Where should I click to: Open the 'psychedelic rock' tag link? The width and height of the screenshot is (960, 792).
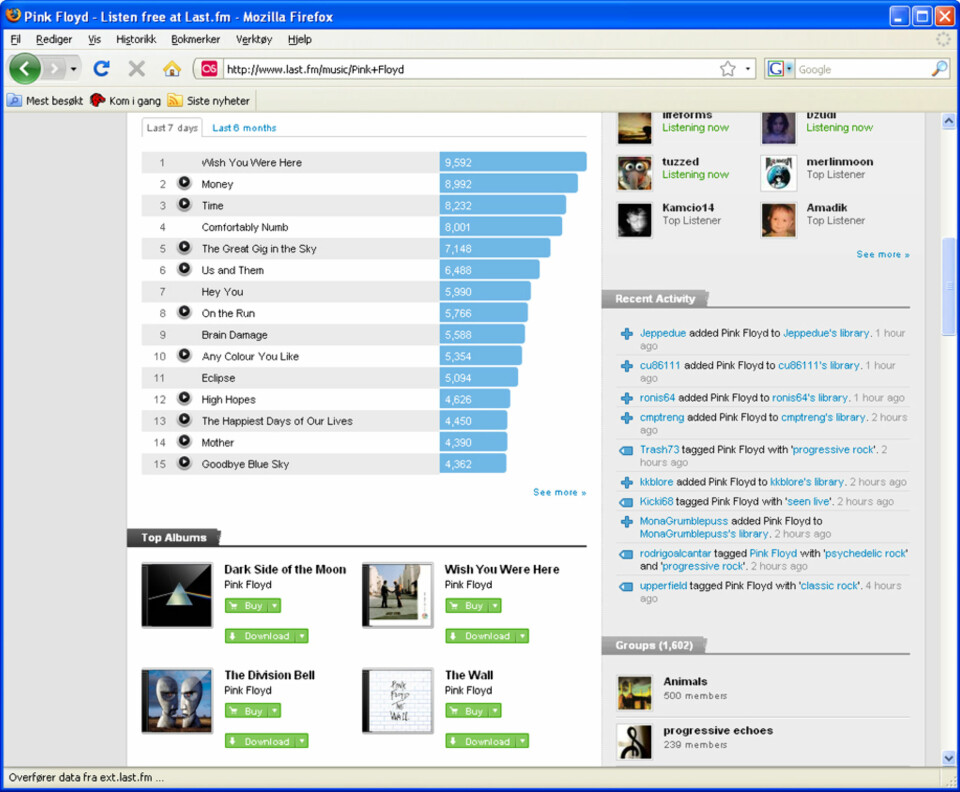coord(866,553)
